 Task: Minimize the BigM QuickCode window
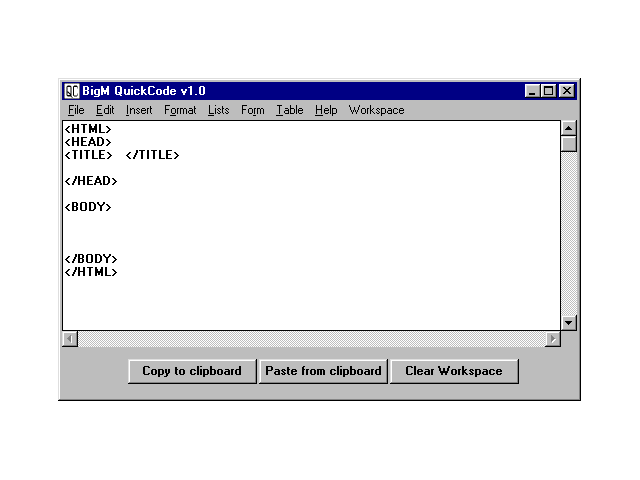[533, 91]
